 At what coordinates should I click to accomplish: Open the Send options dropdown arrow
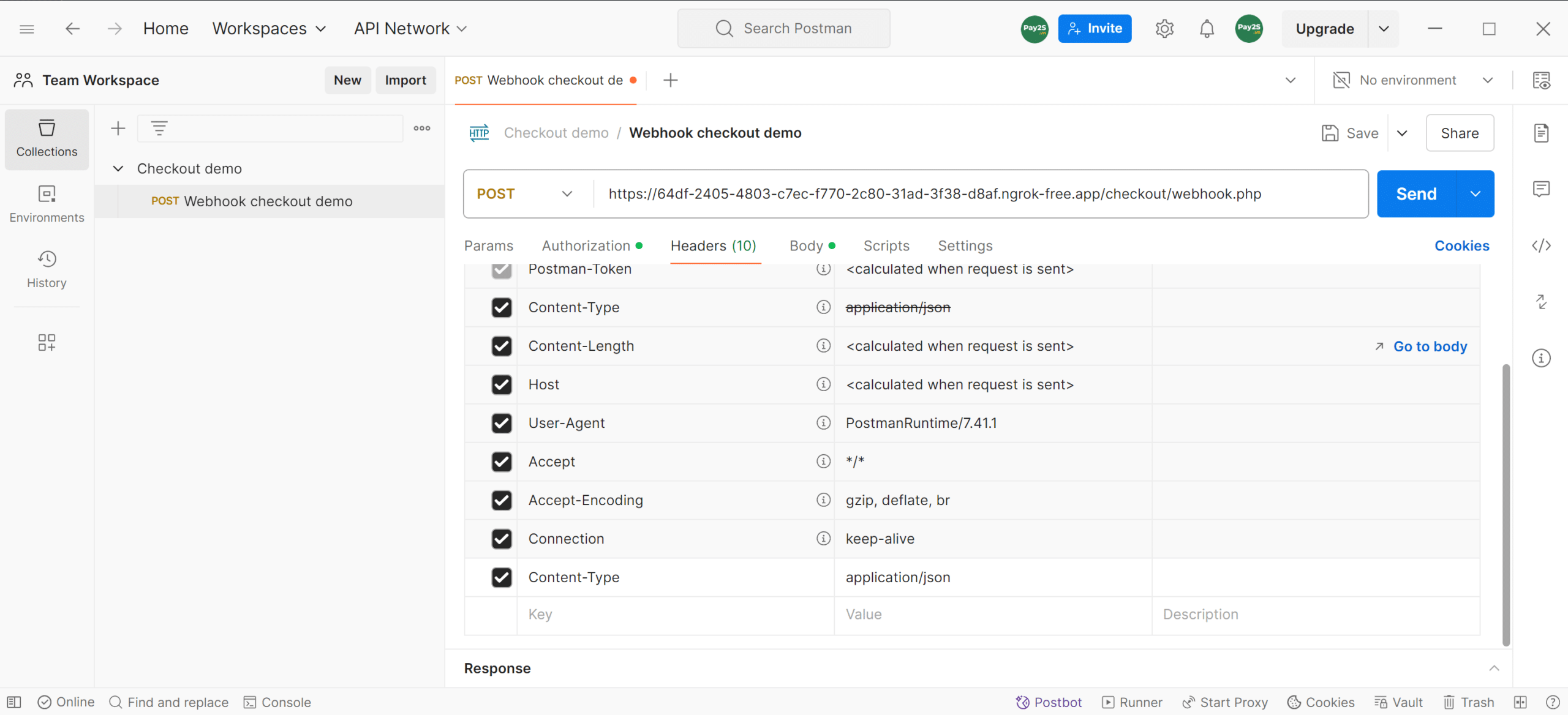pos(1476,194)
